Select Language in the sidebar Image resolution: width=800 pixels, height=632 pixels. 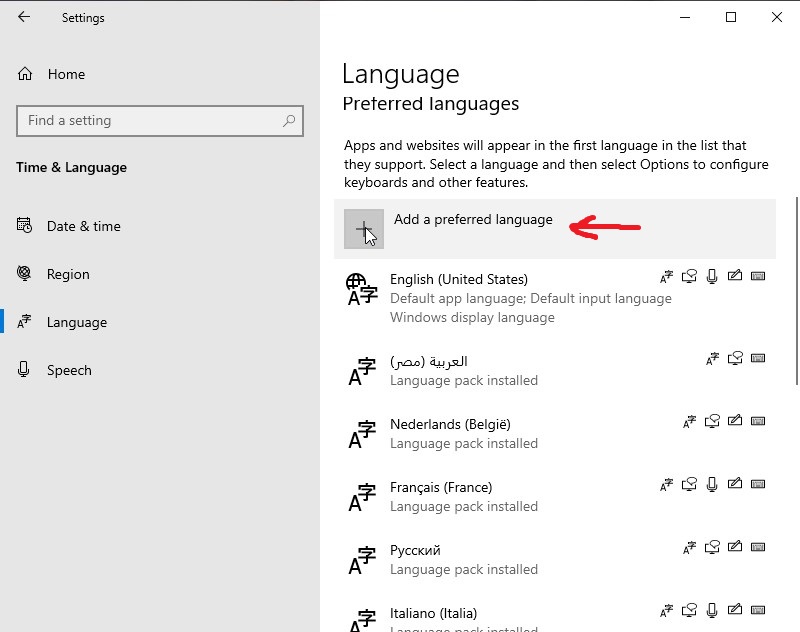click(77, 322)
